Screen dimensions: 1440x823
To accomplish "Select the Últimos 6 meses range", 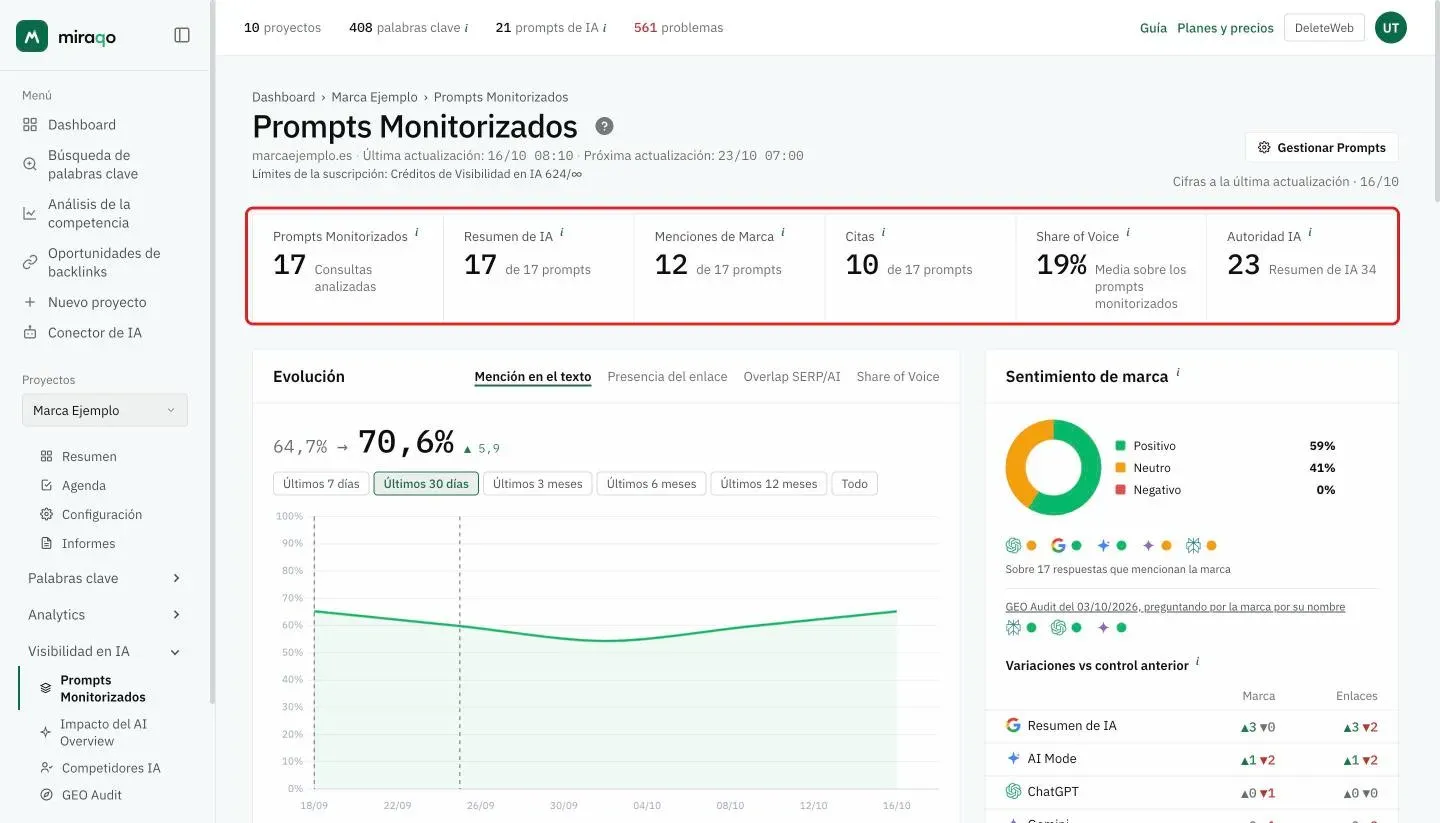I will click(652, 484).
